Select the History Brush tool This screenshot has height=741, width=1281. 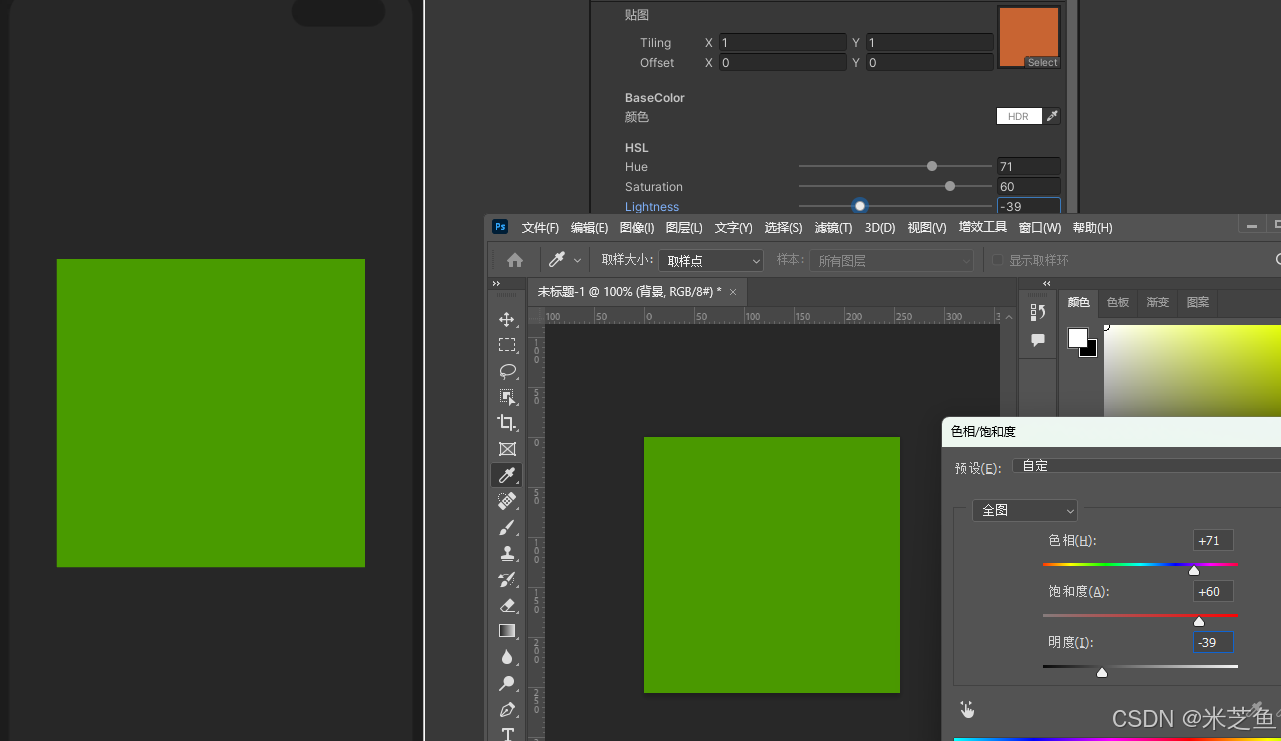point(507,579)
